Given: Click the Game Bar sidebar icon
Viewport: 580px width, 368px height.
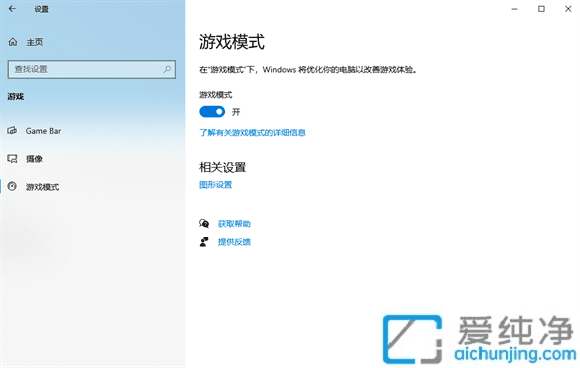Looking at the screenshot, I should (12, 131).
